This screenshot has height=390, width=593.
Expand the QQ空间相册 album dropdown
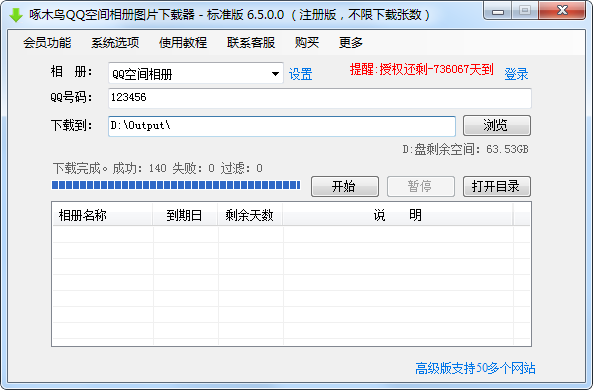(196, 73)
